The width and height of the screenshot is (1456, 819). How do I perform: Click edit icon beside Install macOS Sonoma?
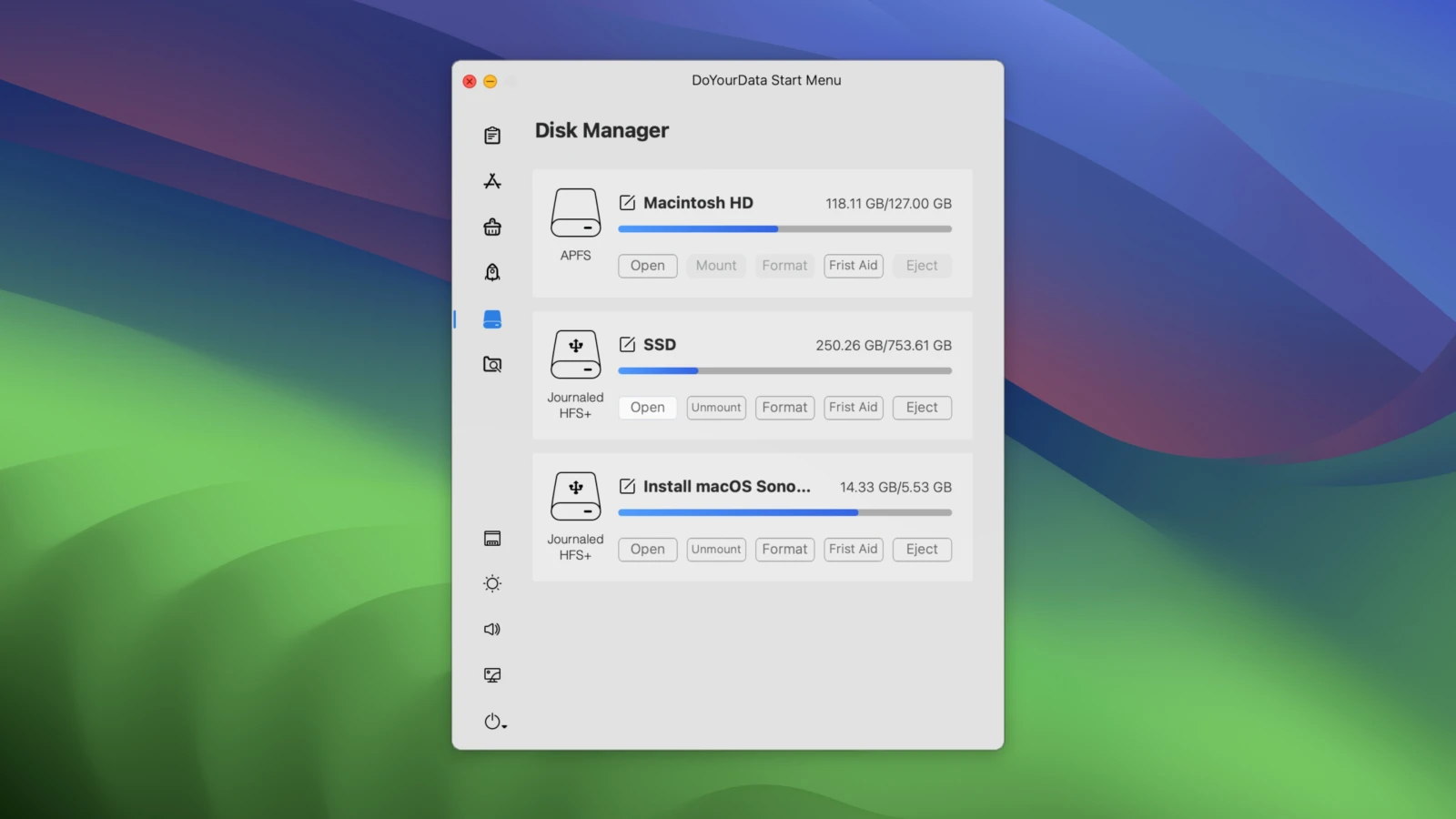pyautogui.click(x=627, y=487)
